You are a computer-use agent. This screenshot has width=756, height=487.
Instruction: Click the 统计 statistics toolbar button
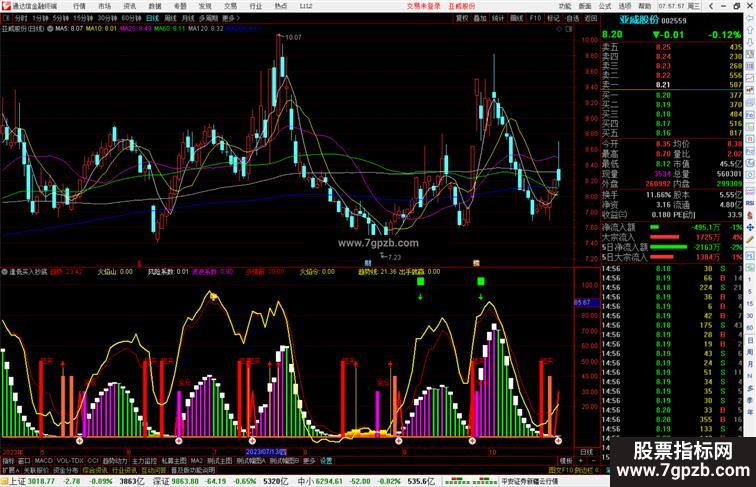pyautogui.click(x=498, y=18)
